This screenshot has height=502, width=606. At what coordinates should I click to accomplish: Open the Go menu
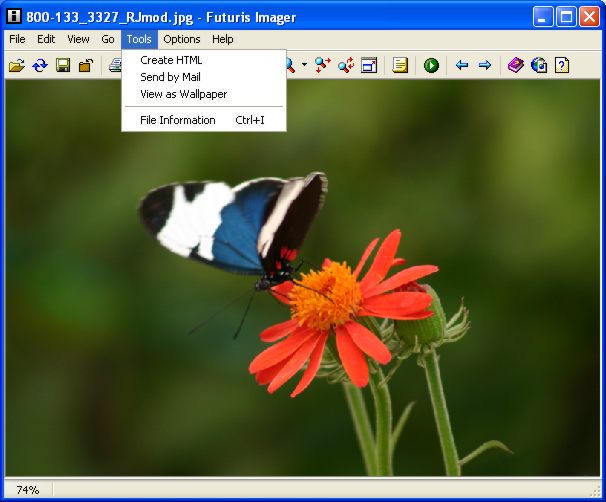[108, 39]
